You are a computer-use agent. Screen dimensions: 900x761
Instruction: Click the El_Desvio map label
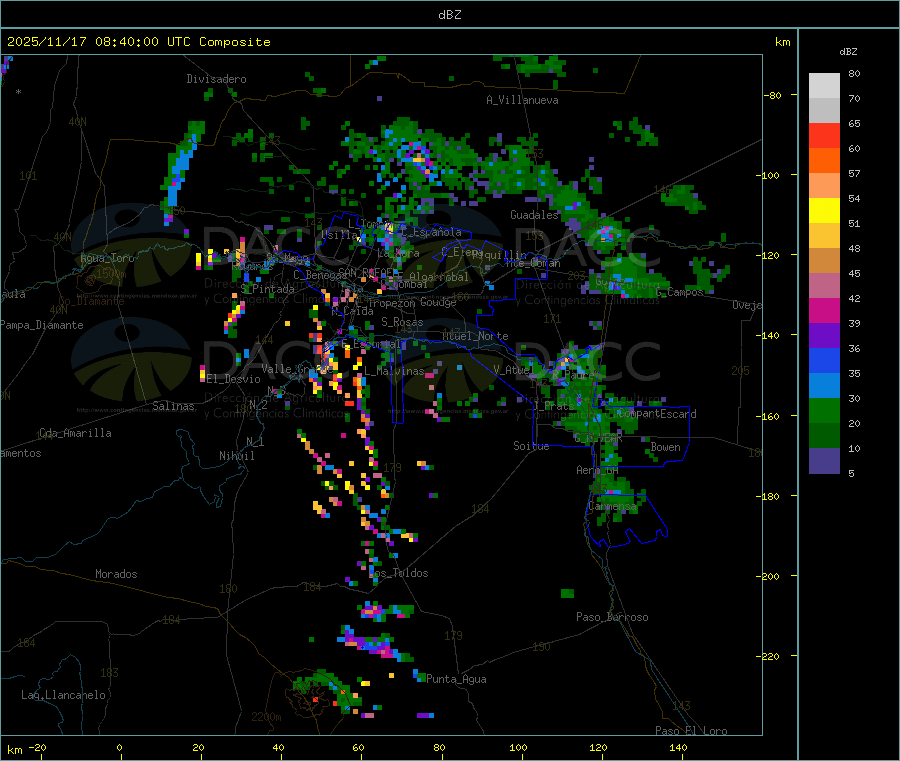pyautogui.click(x=233, y=379)
